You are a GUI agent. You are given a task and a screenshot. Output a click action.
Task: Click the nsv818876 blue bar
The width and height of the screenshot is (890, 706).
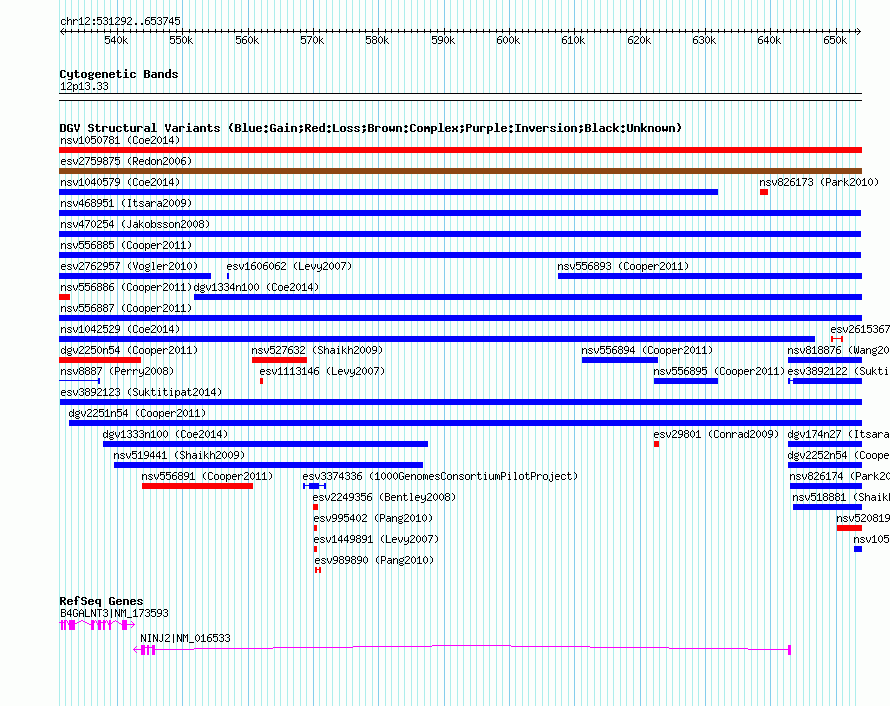pos(825,360)
